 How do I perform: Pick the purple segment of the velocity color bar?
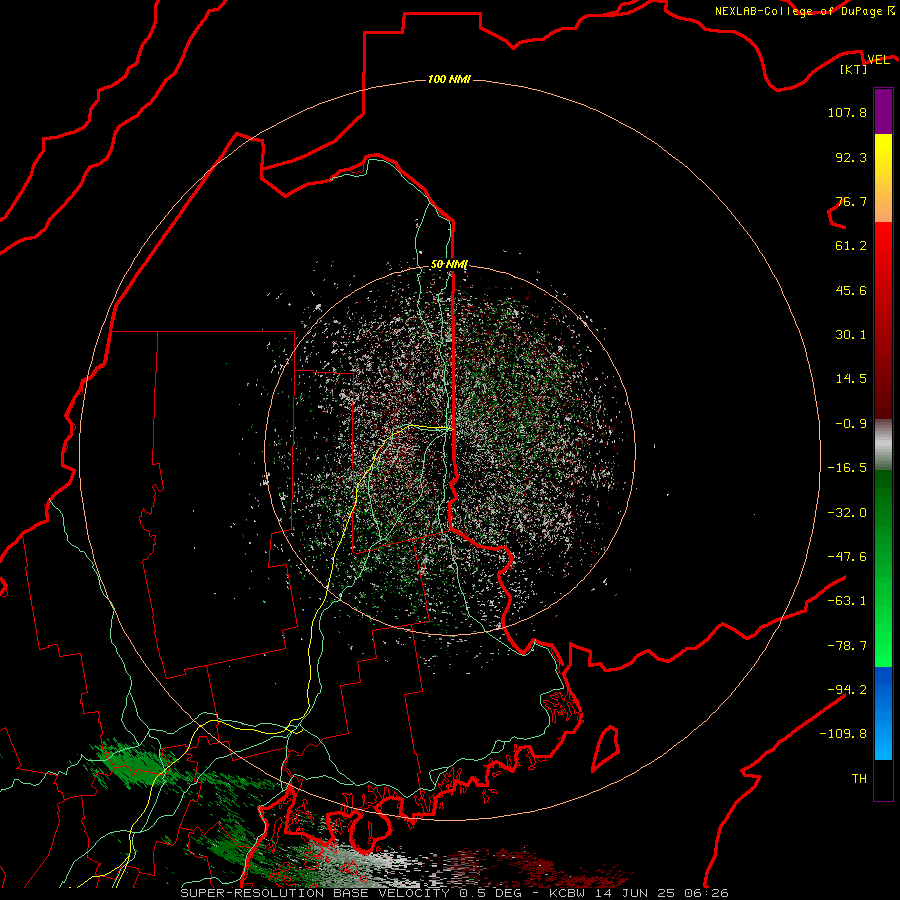click(883, 111)
